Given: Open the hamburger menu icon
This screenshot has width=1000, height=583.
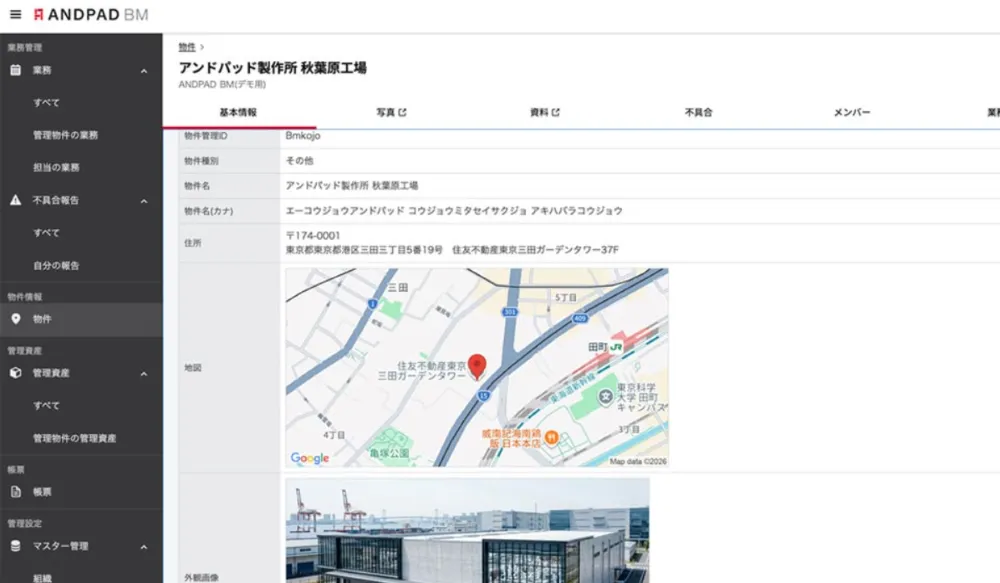Looking at the screenshot, I should [16, 14].
